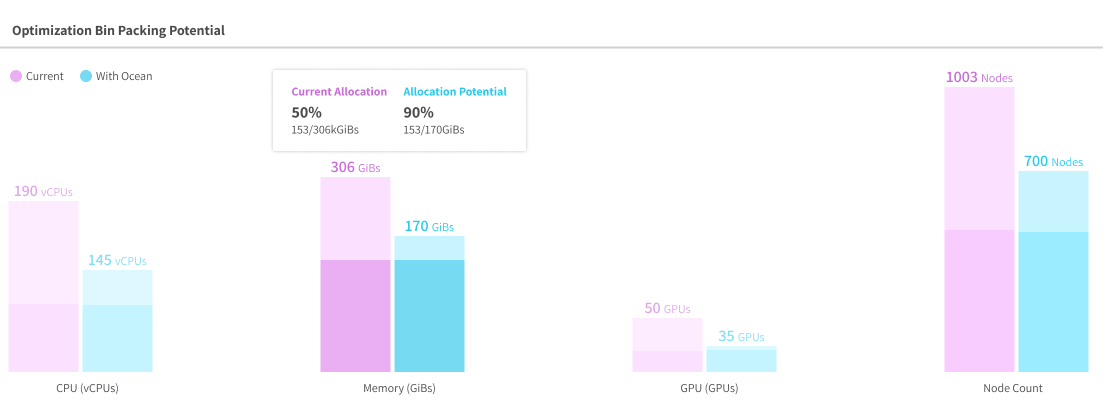Click the Current Node Count bar under 1003 Nodes
The width and height of the screenshot is (1110, 417).
point(979,230)
